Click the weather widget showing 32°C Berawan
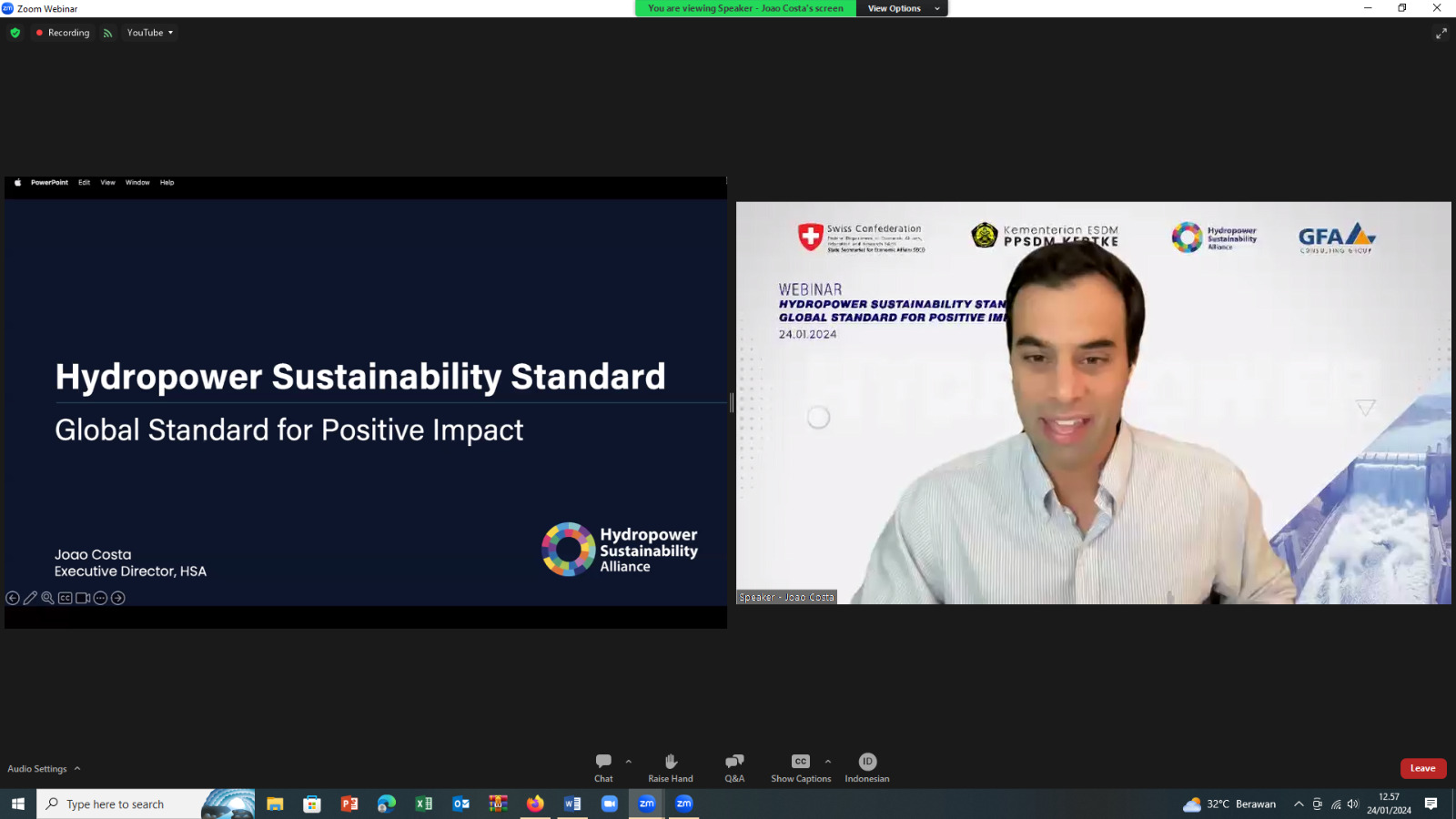 [x=1229, y=804]
